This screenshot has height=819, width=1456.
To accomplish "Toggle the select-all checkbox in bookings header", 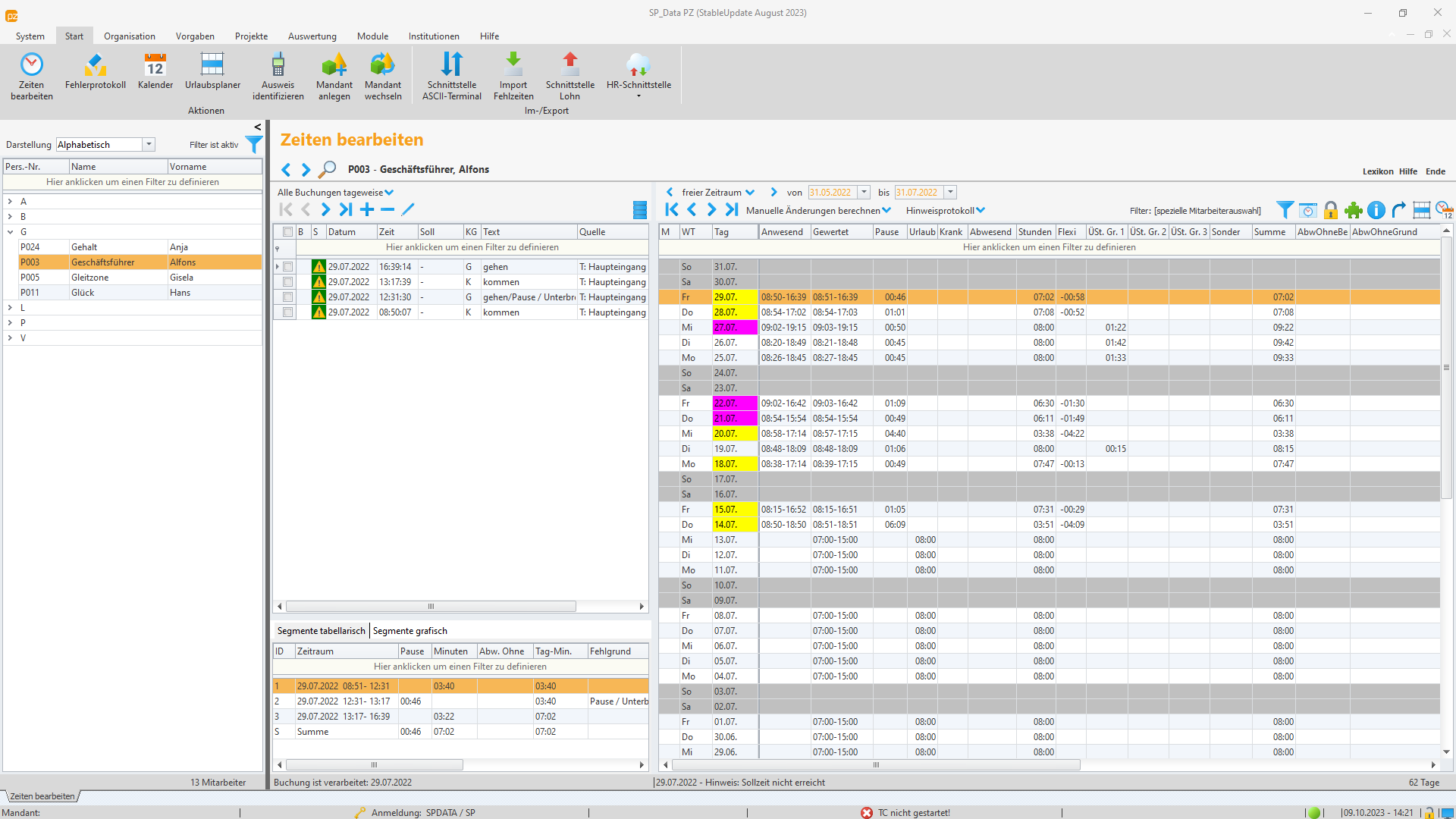I will (x=287, y=232).
